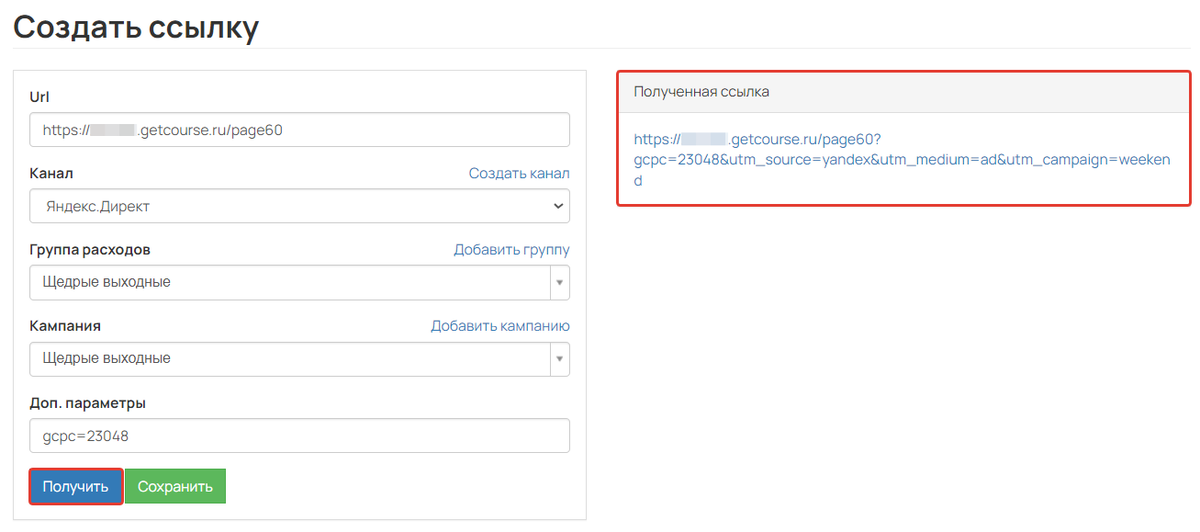Screen dimensions: 1200x532
Task: Click the "Добавить кампанию" link
Action: pos(500,326)
